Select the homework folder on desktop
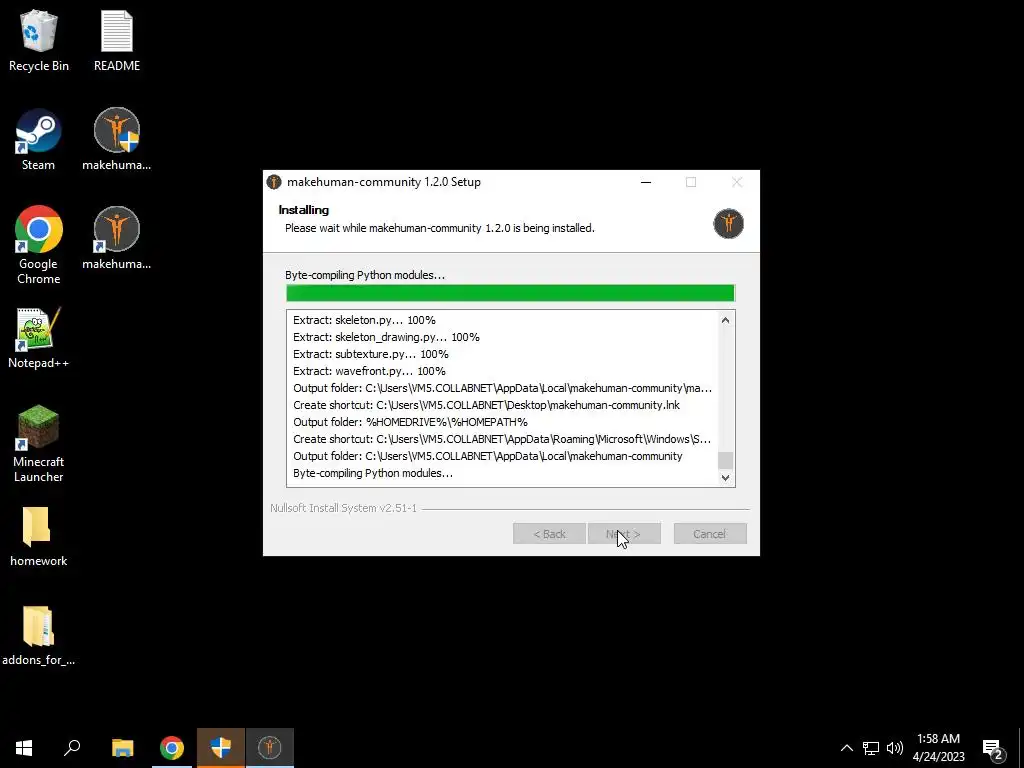 click(39, 537)
